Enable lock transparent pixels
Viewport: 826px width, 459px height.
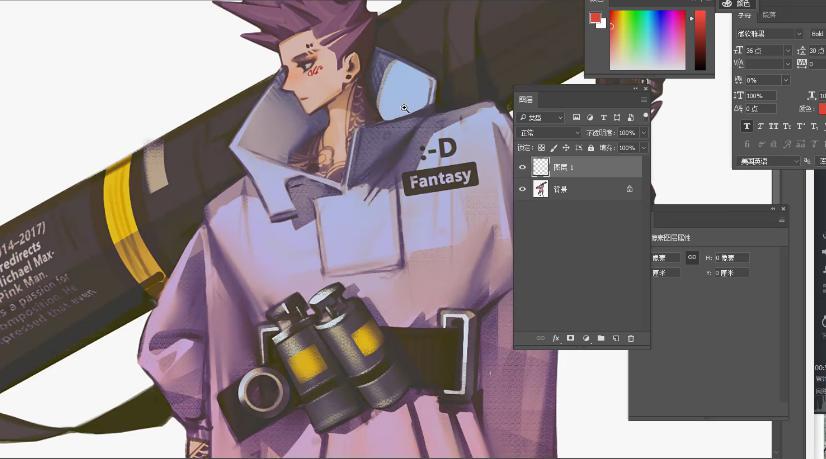point(541,148)
